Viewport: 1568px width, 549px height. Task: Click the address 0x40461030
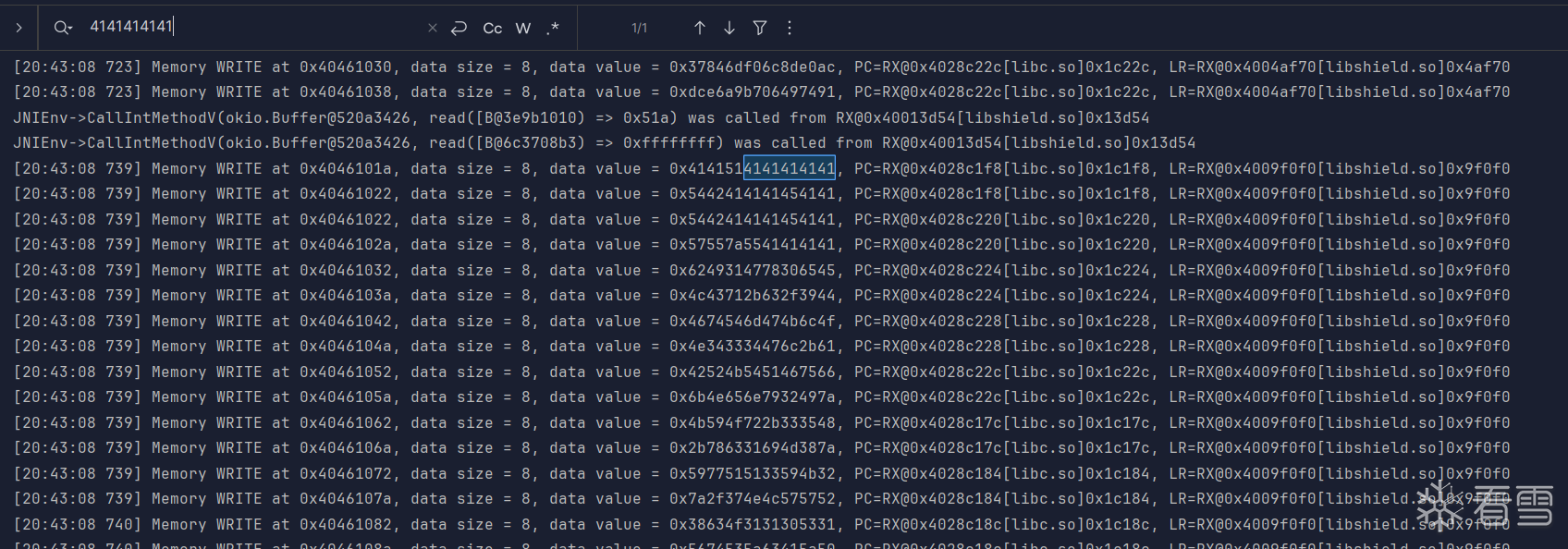click(346, 67)
